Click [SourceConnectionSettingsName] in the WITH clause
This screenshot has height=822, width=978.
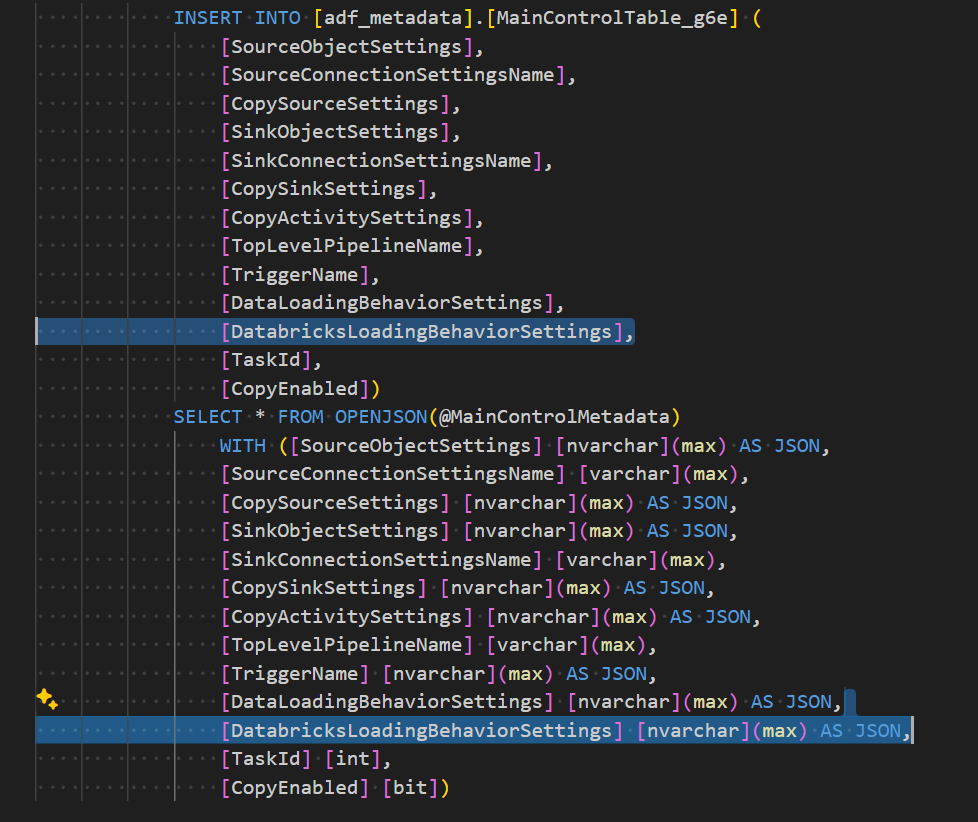click(393, 474)
